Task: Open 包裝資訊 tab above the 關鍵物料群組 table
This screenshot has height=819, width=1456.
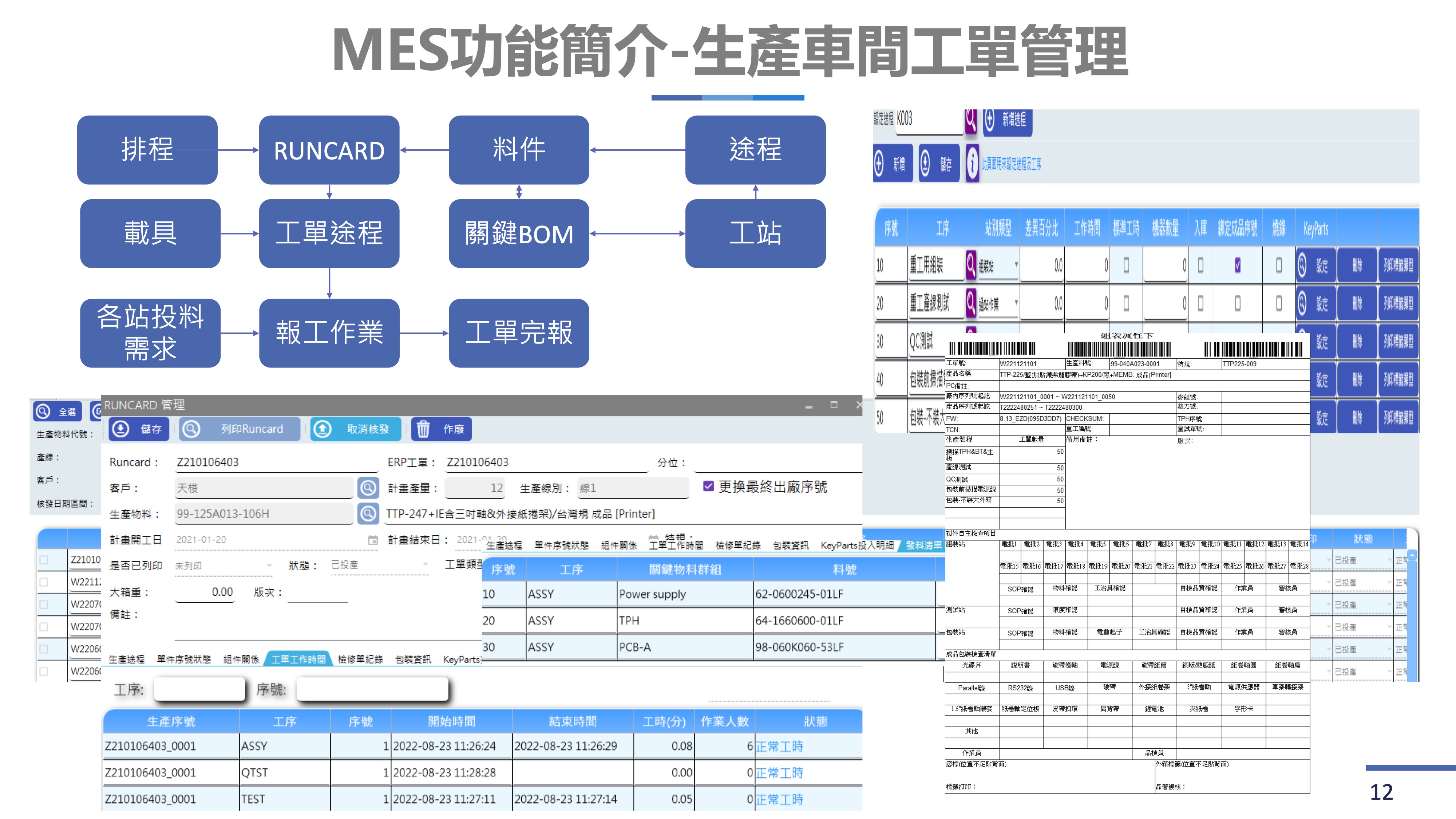Action: pyautogui.click(x=791, y=545)
